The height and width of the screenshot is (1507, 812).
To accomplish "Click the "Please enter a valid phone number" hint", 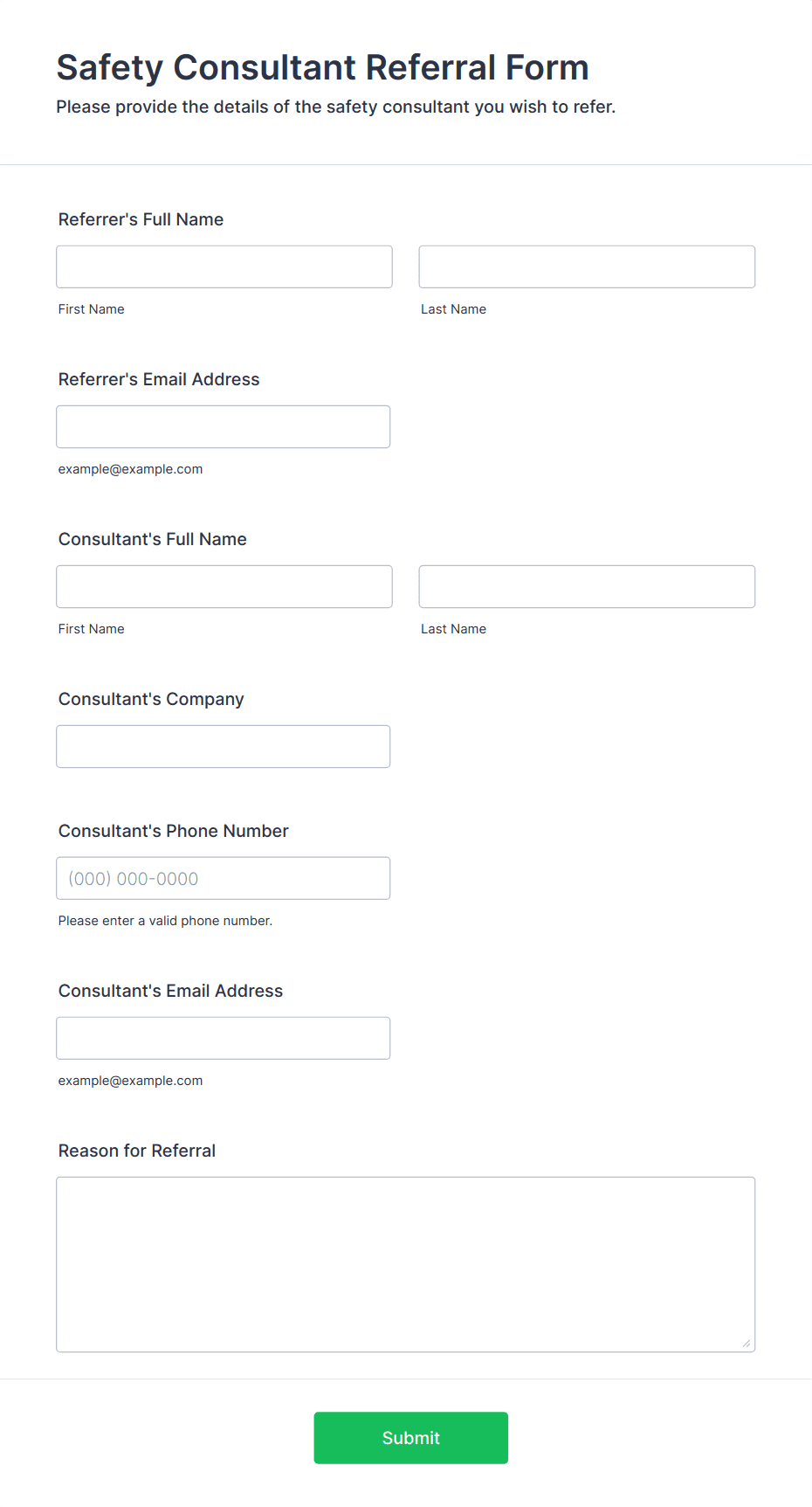I will coord(166,921).
